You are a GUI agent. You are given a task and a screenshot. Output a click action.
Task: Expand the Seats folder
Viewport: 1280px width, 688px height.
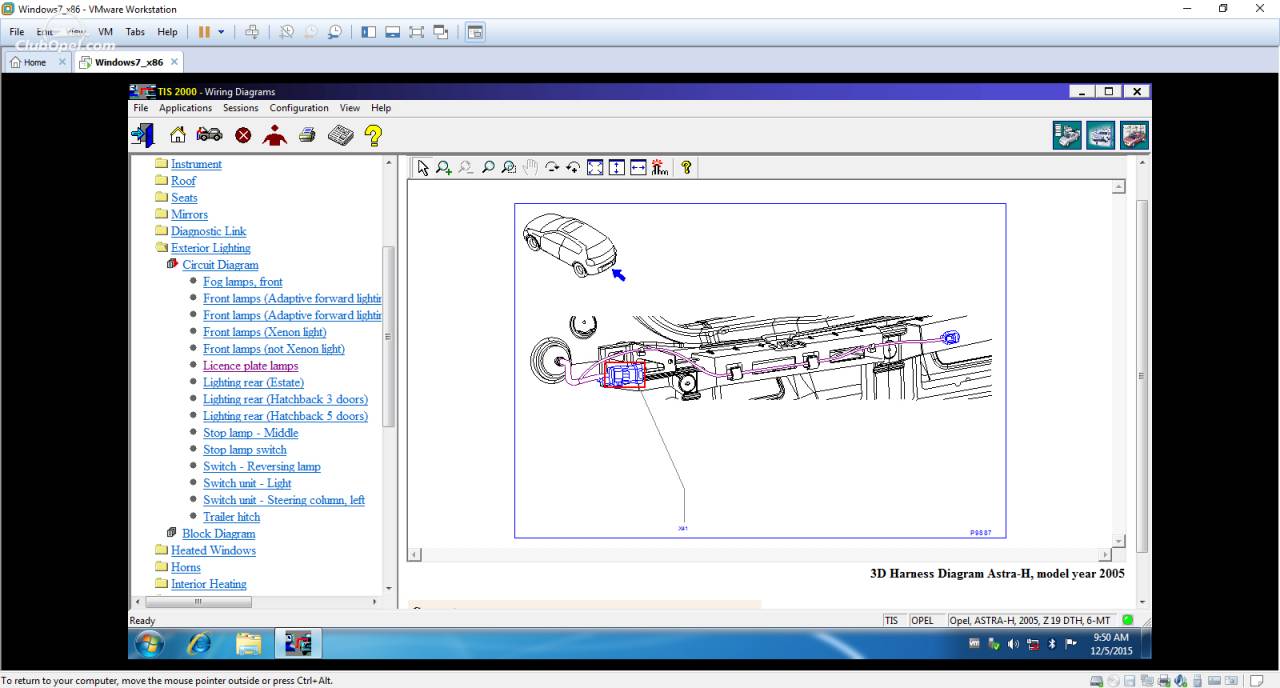(x=161, y=197)
